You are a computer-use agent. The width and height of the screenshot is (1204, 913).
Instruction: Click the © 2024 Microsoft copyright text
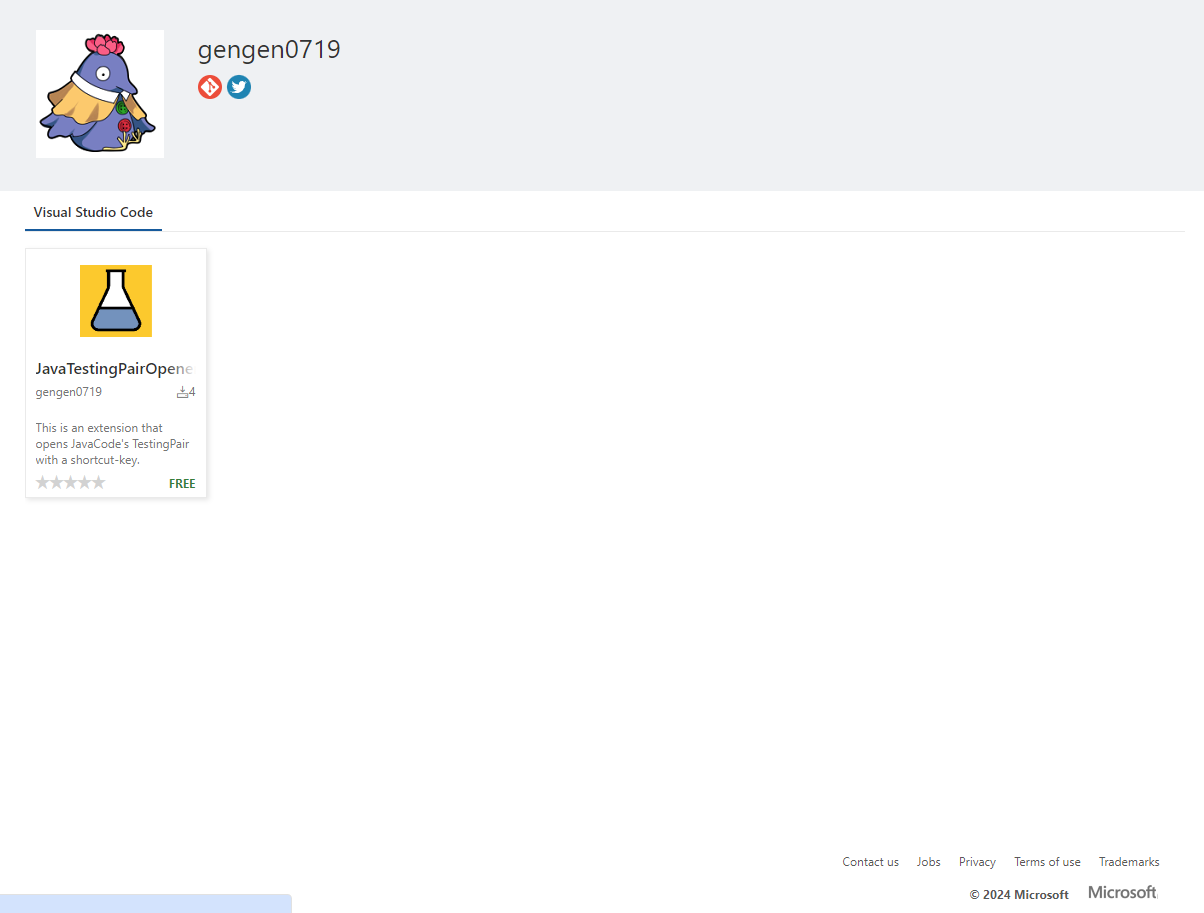point(1019,895)
